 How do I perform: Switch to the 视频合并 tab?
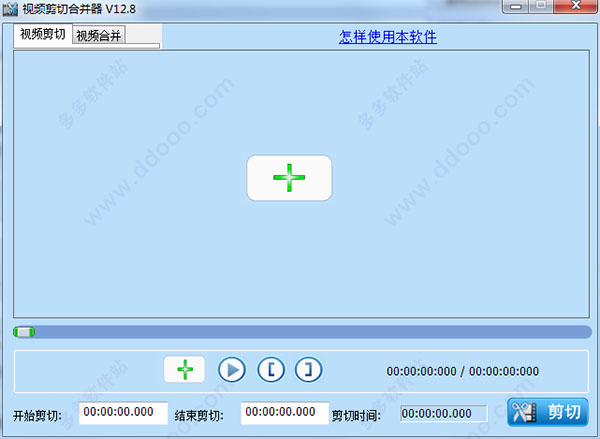pyautogui.click(x=99, y=36)
